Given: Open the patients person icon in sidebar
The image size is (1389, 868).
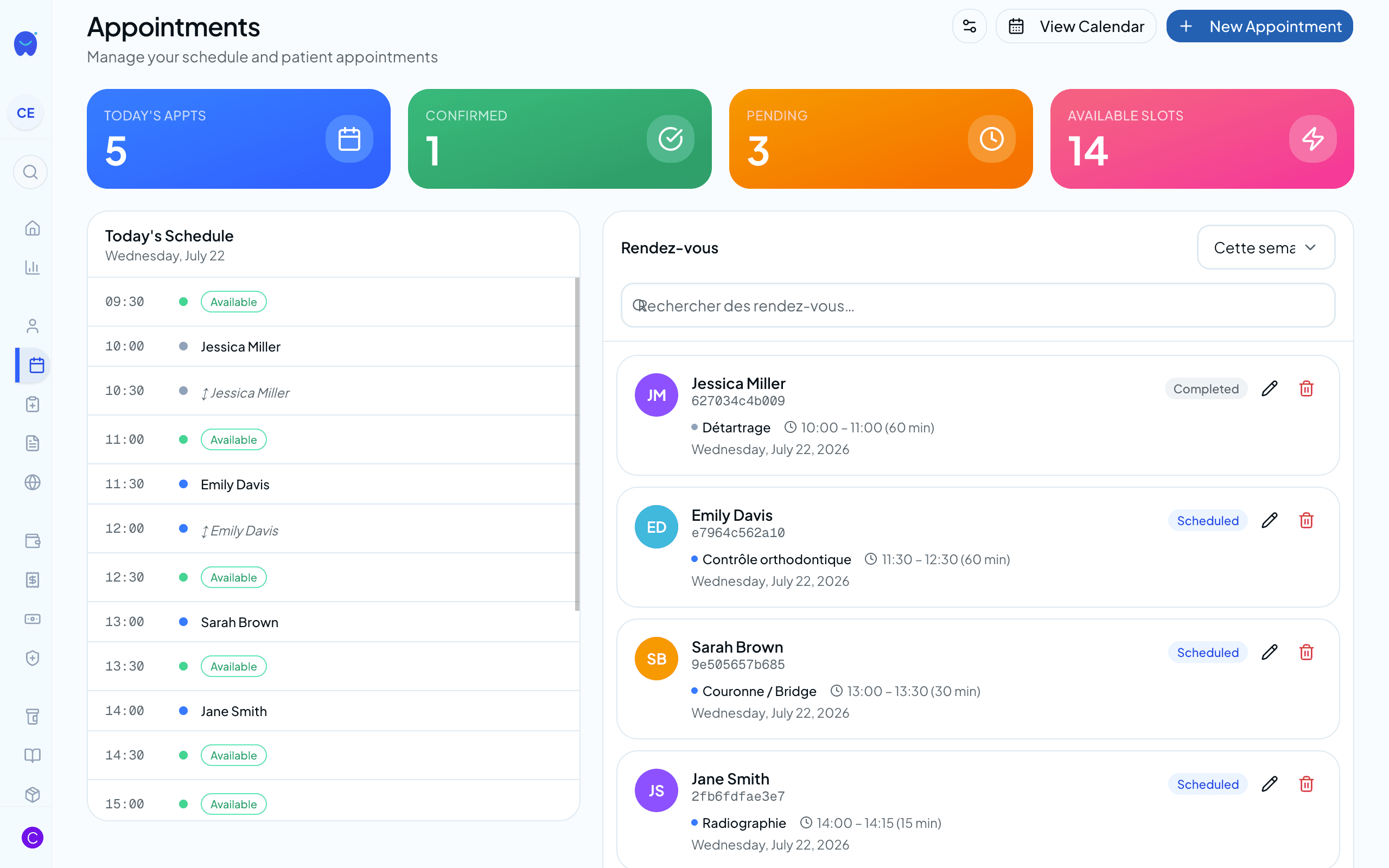Looking at the screenshot, I should coord(33,326).
